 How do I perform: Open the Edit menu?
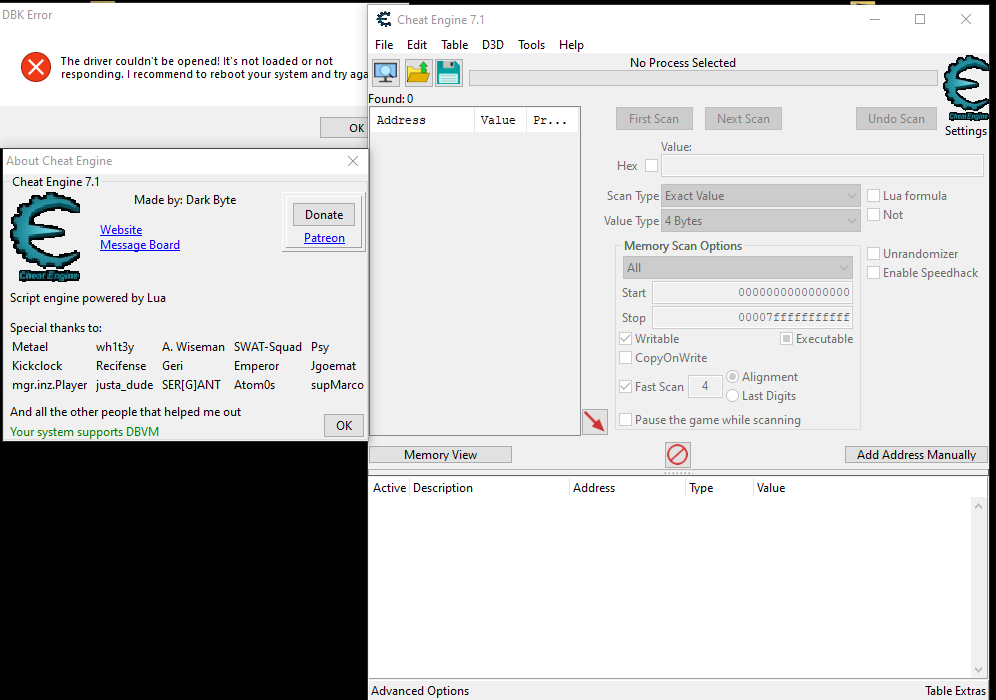coord(417,44)
